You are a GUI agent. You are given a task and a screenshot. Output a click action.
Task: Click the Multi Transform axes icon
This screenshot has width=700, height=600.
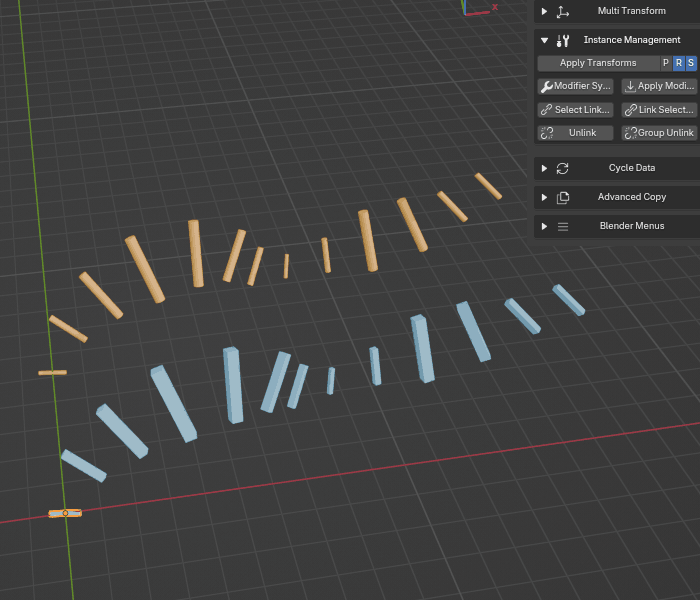tap(562, 12)
